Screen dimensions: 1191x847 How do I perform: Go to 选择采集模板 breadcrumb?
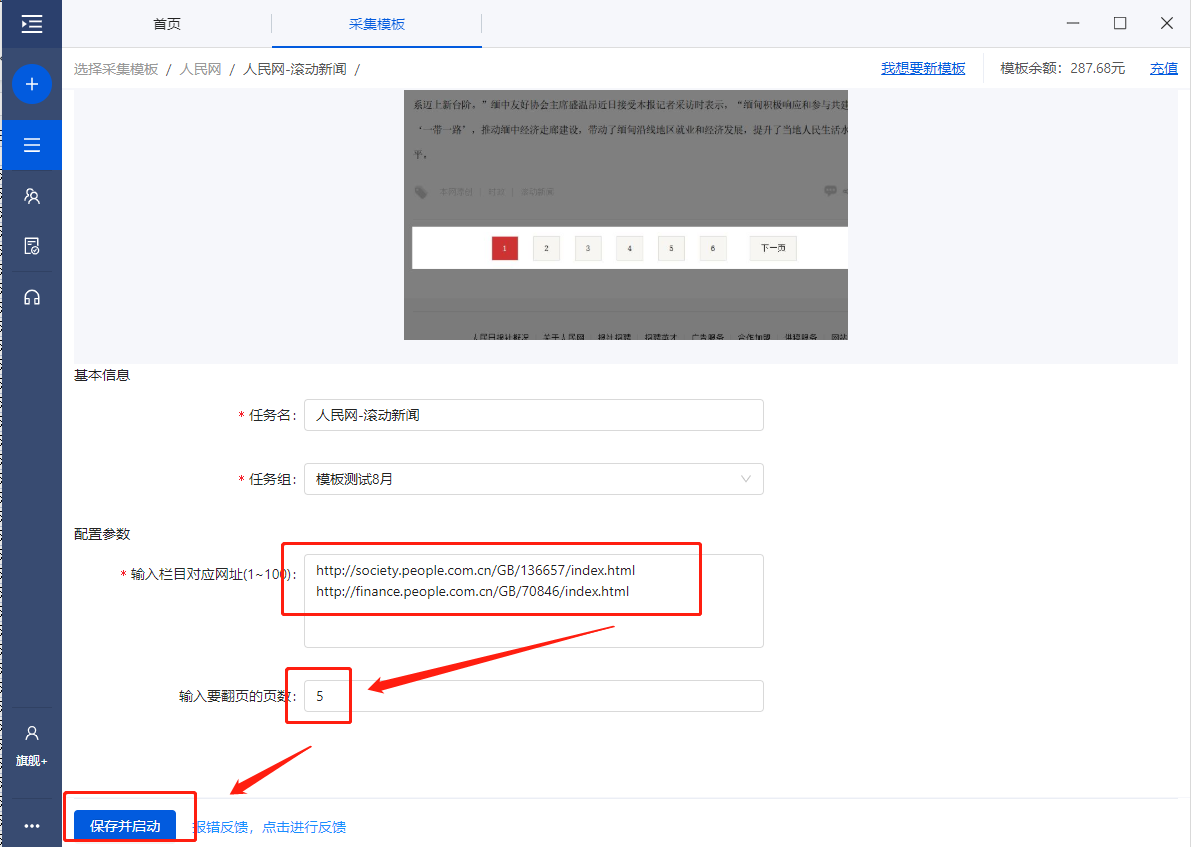(x=116, y=69)
